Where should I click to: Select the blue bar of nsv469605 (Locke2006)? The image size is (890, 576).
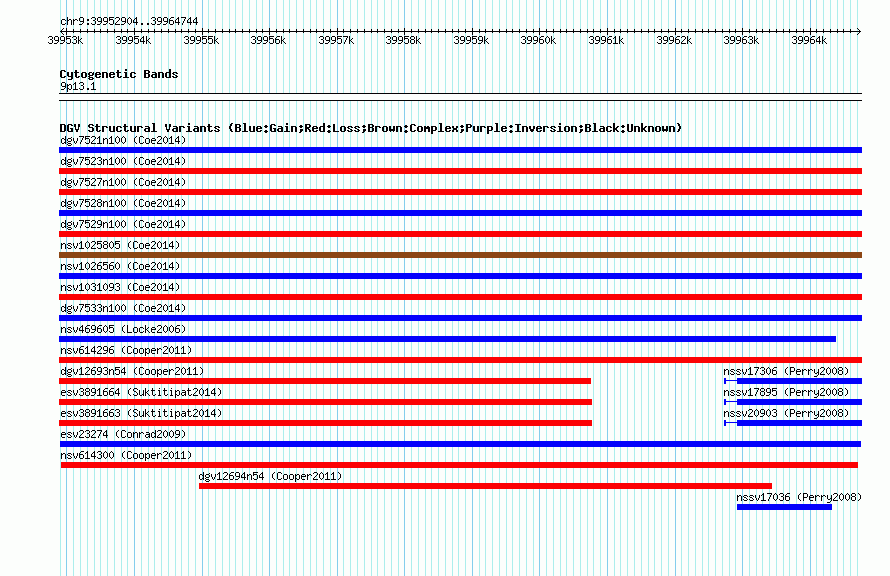(447, 339)
